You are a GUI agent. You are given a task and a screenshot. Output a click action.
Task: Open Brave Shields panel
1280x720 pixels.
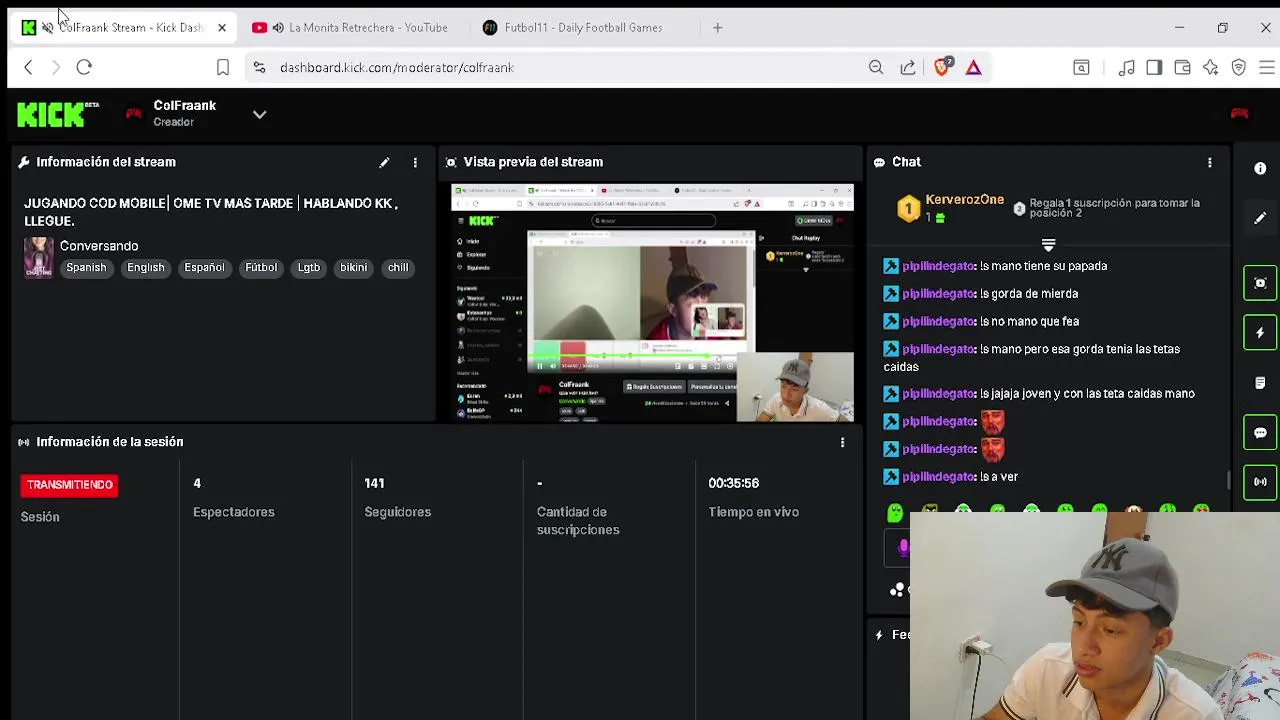pyautogui.click(x=942, y=68)
